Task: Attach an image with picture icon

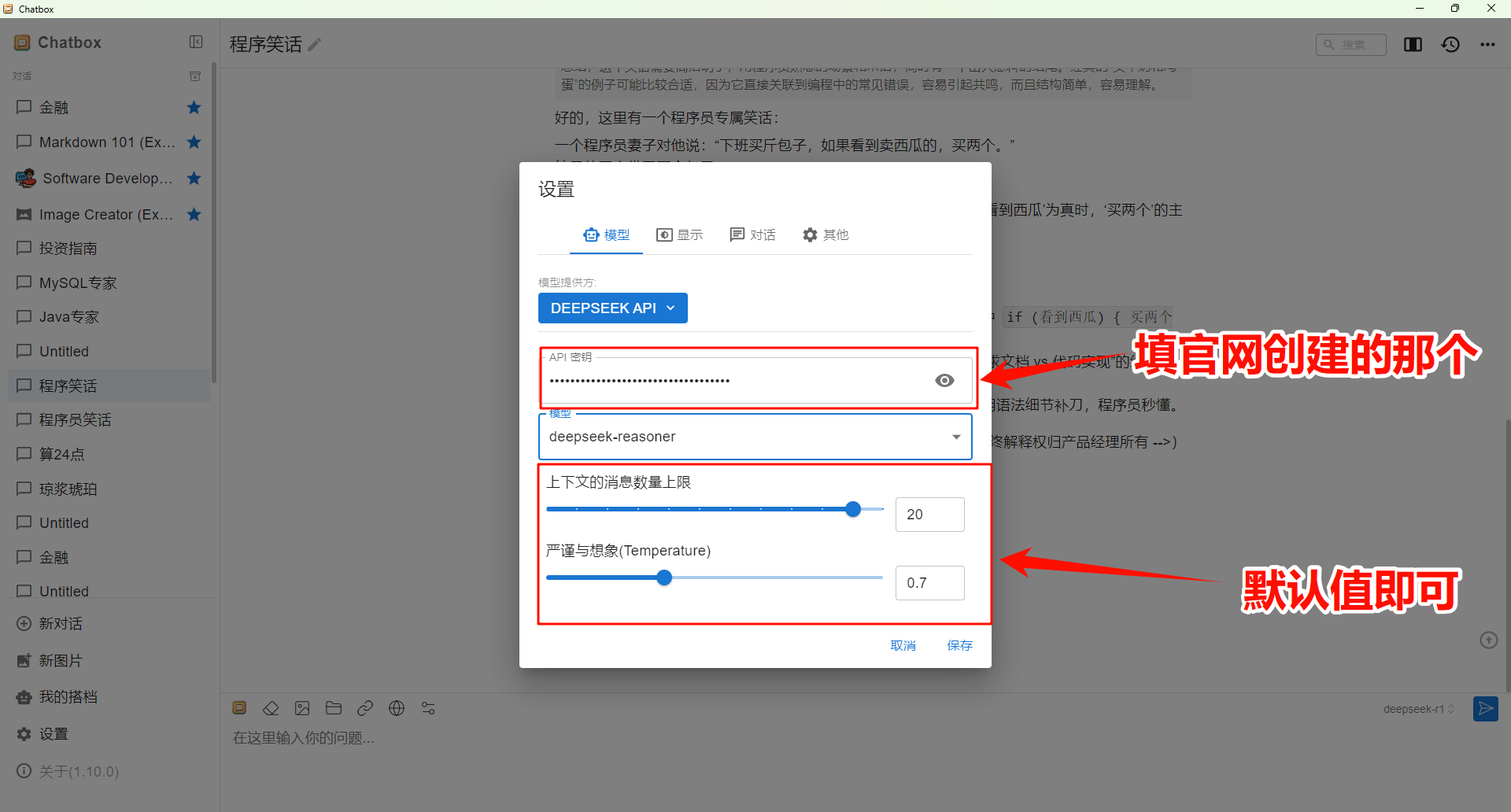Action: click(x=302, y=709)
